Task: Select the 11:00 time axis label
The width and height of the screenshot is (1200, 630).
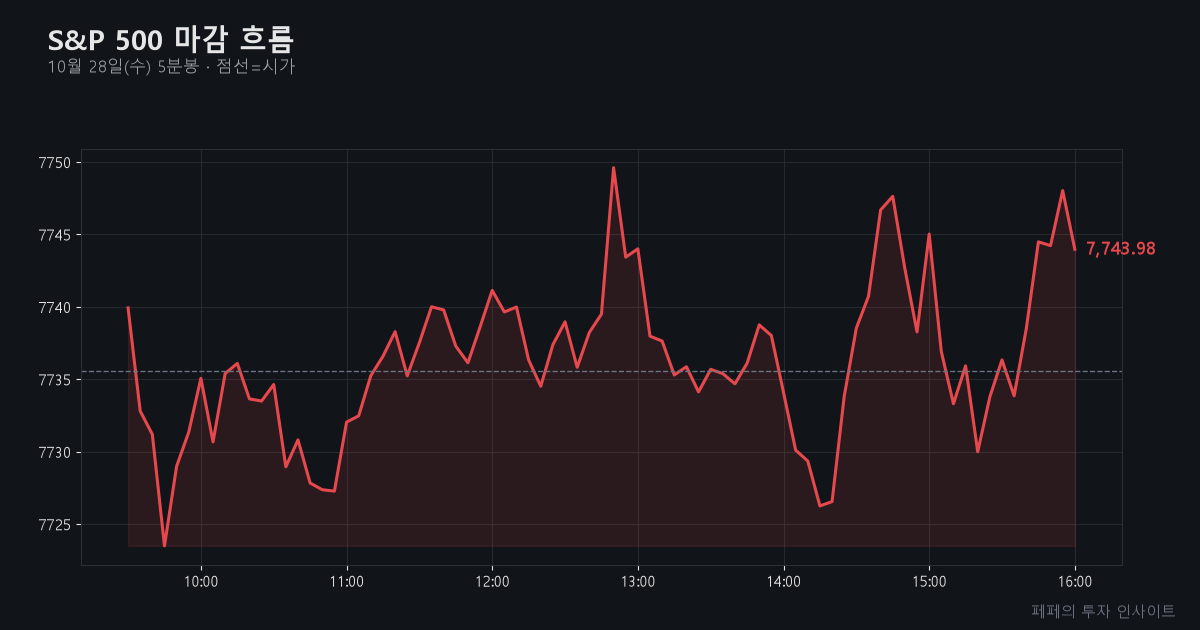Action: [347, 581]
